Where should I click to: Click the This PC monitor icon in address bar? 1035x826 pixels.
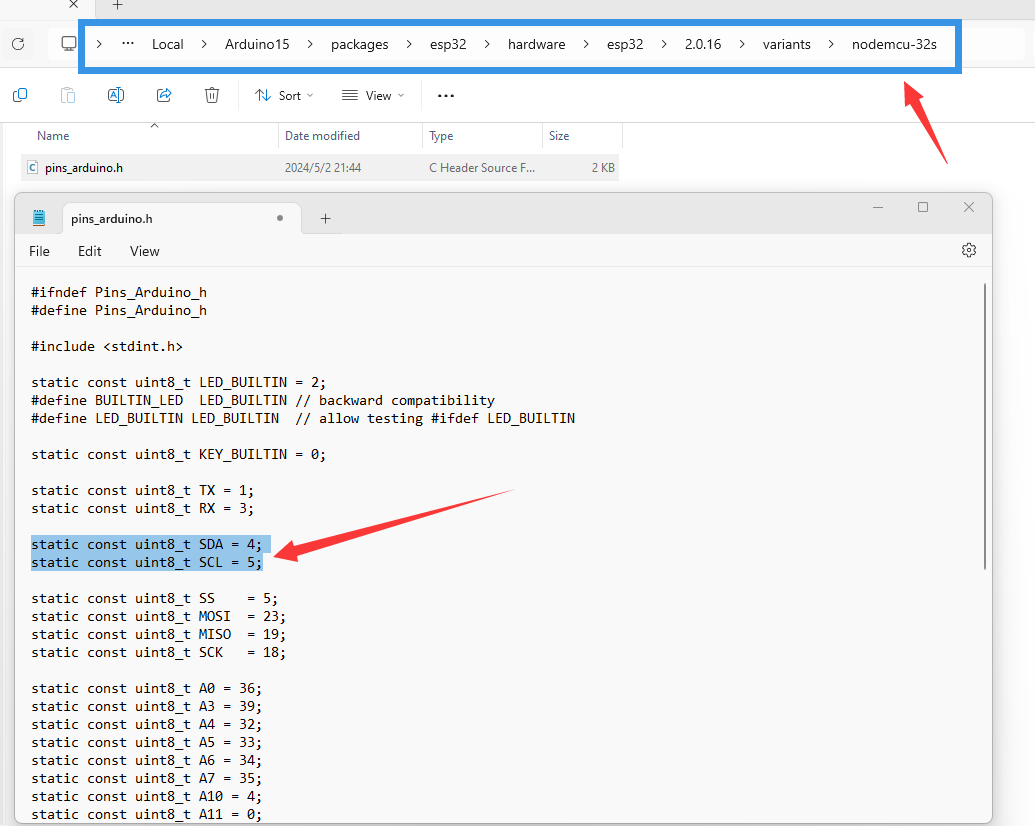[x=69, y=44]
